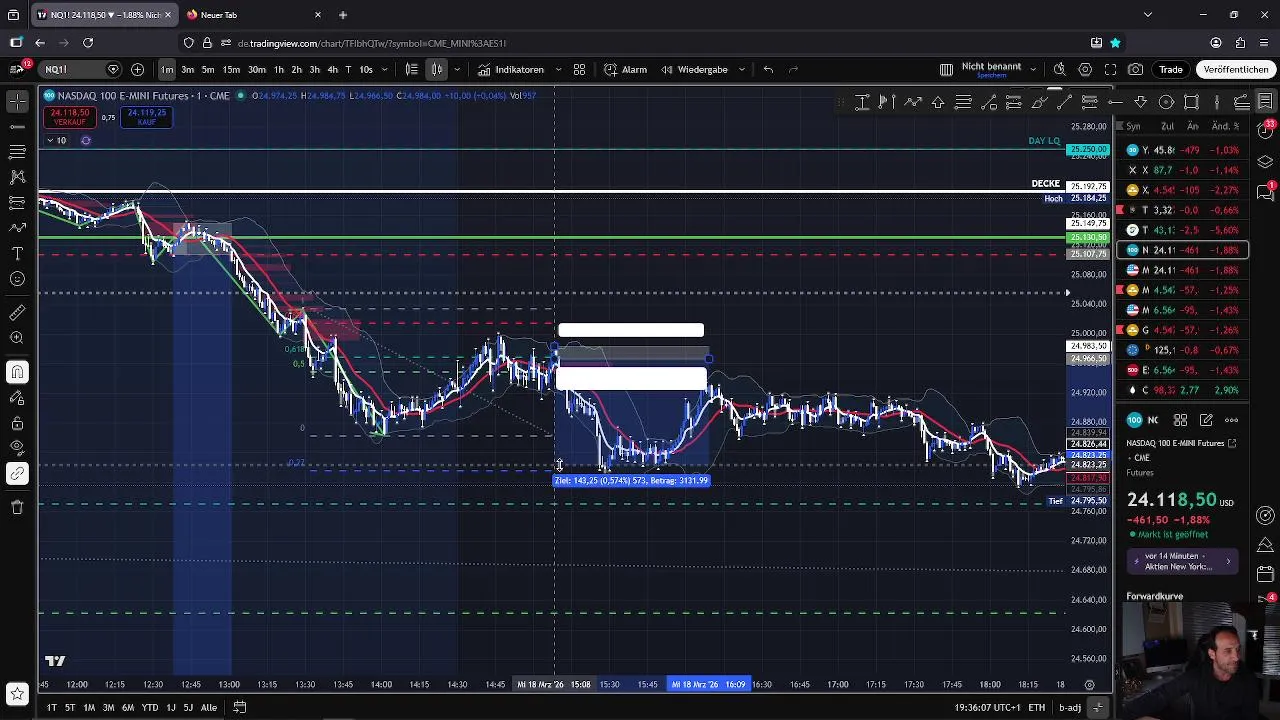Take a chart snapshot with camera icon
Viewport: 1280px width, 720px height.
tap(1136, 69)
